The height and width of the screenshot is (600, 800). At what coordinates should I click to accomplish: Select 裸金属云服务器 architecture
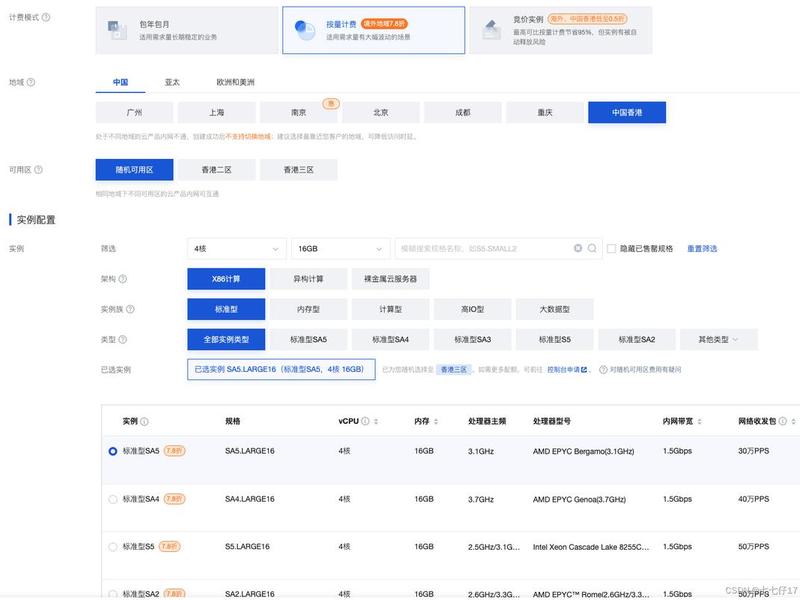click(390, 279)
